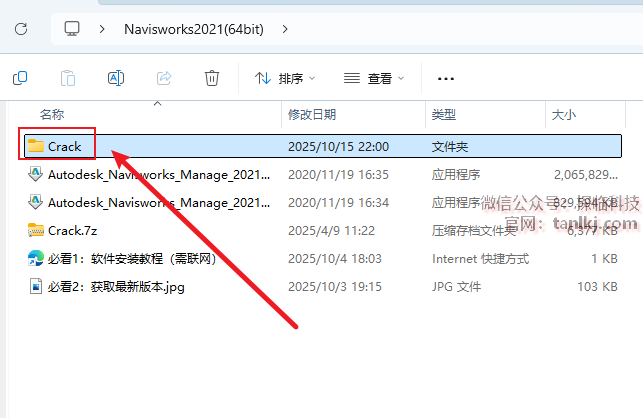The image size is (643, 418).
Task: Select 必看1：软件安装教程 file name
Action: point(132,258)
